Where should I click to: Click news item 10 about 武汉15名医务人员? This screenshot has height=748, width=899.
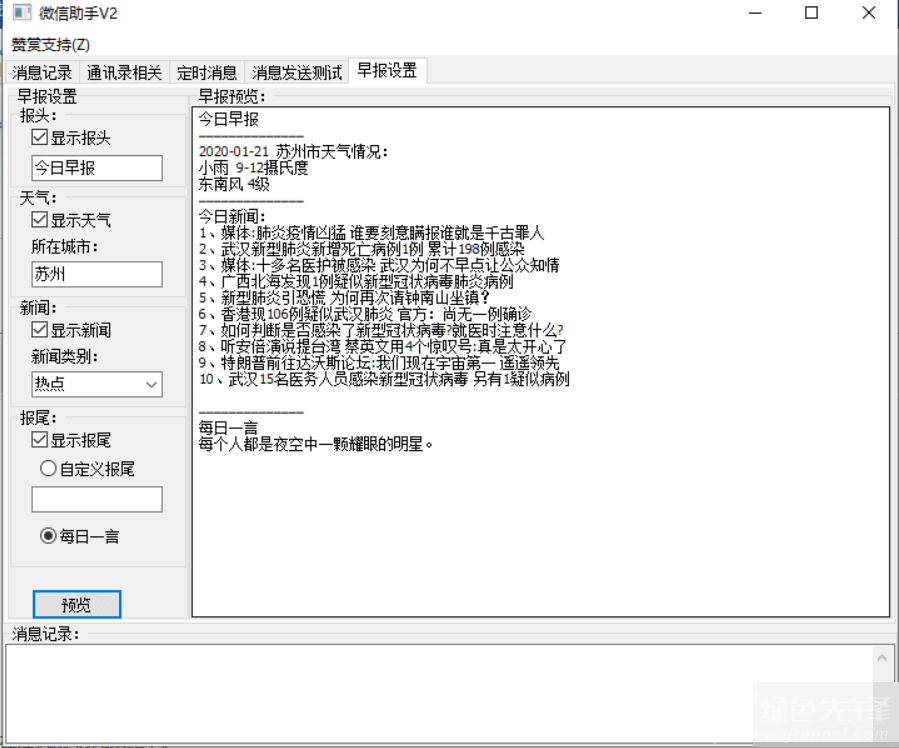(384, 379)
